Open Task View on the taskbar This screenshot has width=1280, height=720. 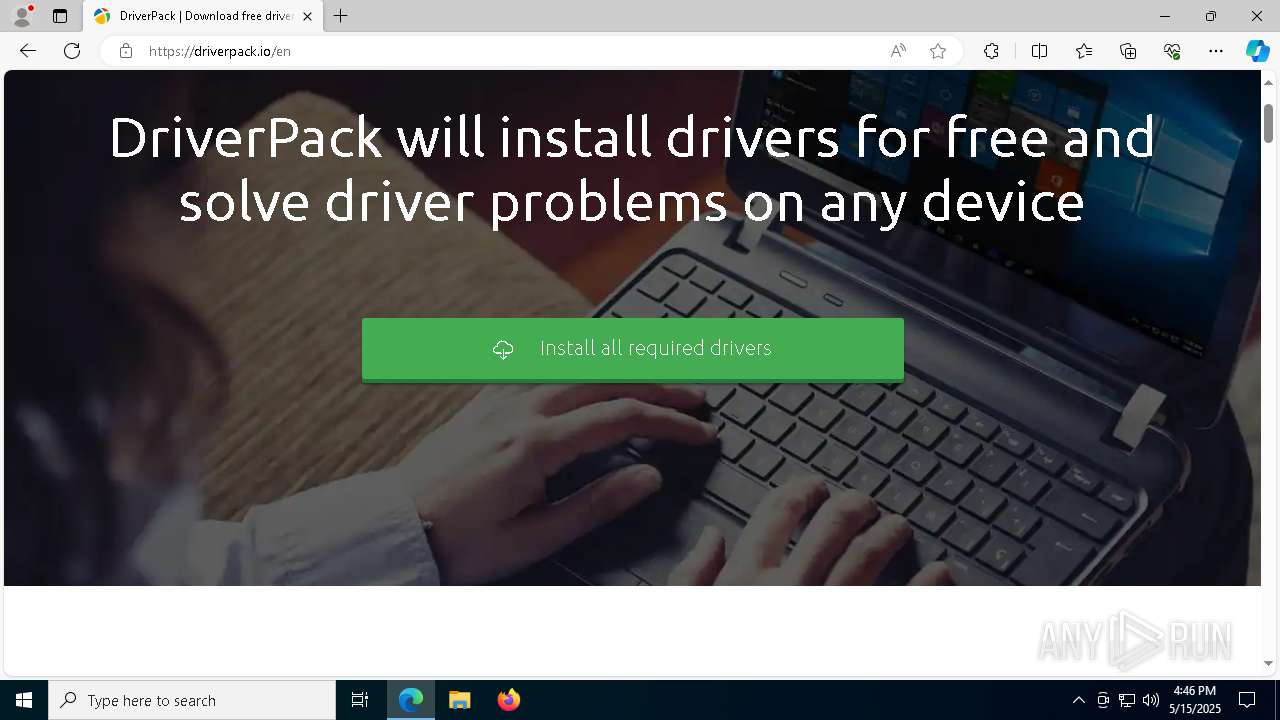[360, 700]
